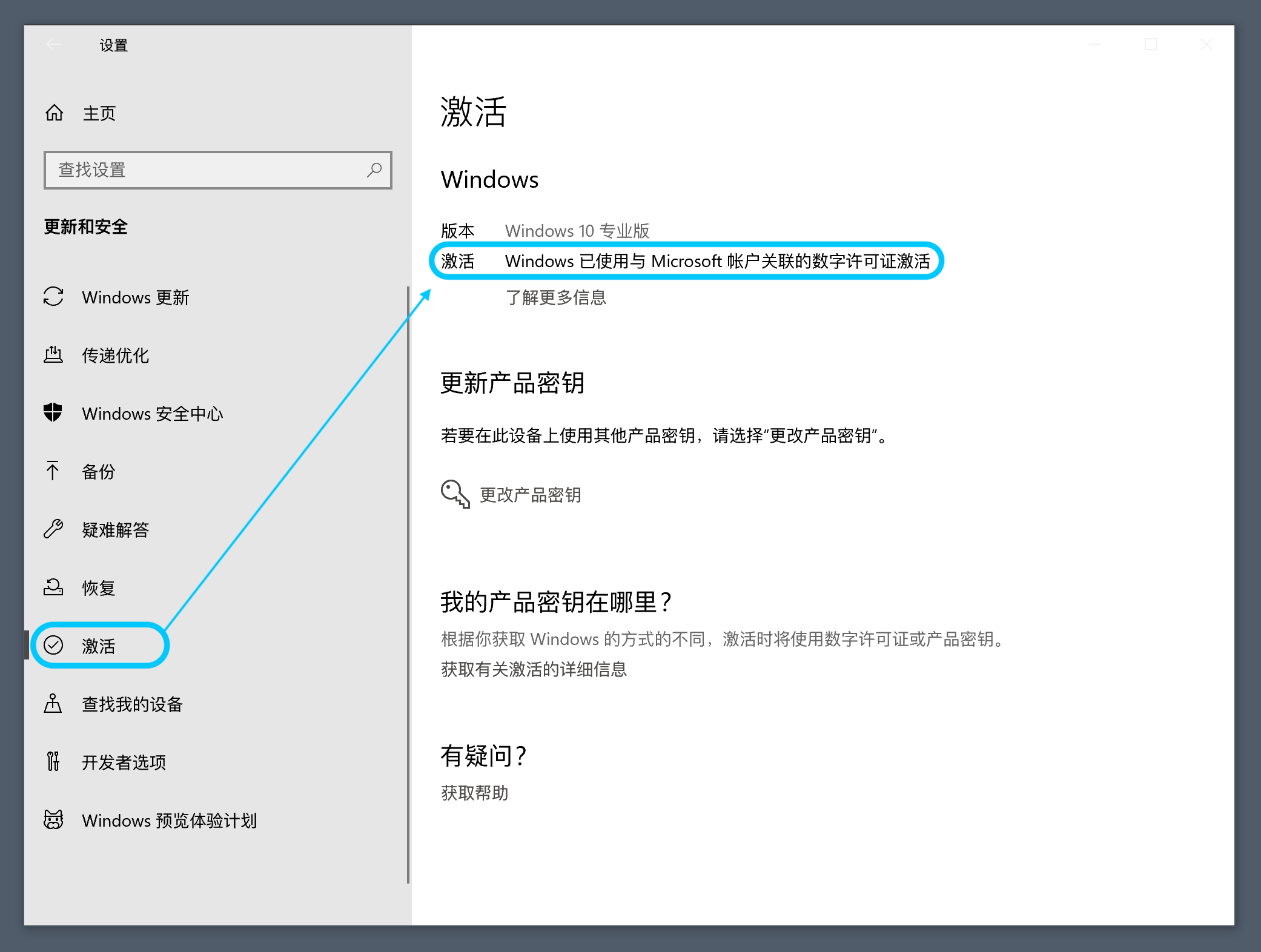Close the 设置 window
Screen dimensions: 1261x952
pos(1206,44)
